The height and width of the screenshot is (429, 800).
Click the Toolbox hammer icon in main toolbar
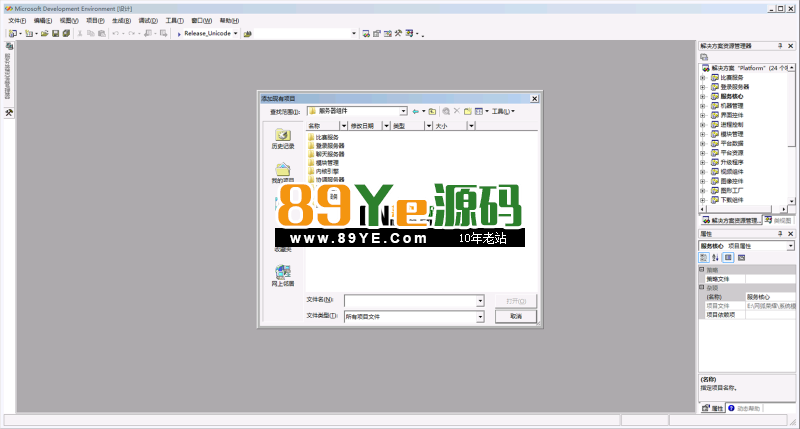pos(398,34)
